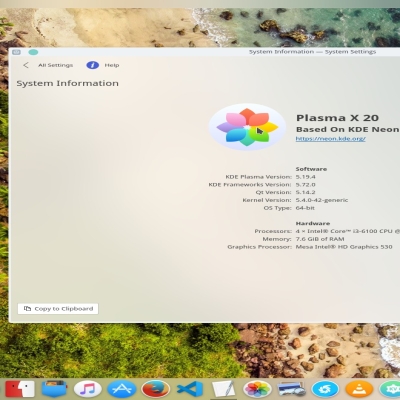The width and height of the screenshot is (400, 400).
Task: Select the OS Type value 64-bit
Action: (305, 208)
